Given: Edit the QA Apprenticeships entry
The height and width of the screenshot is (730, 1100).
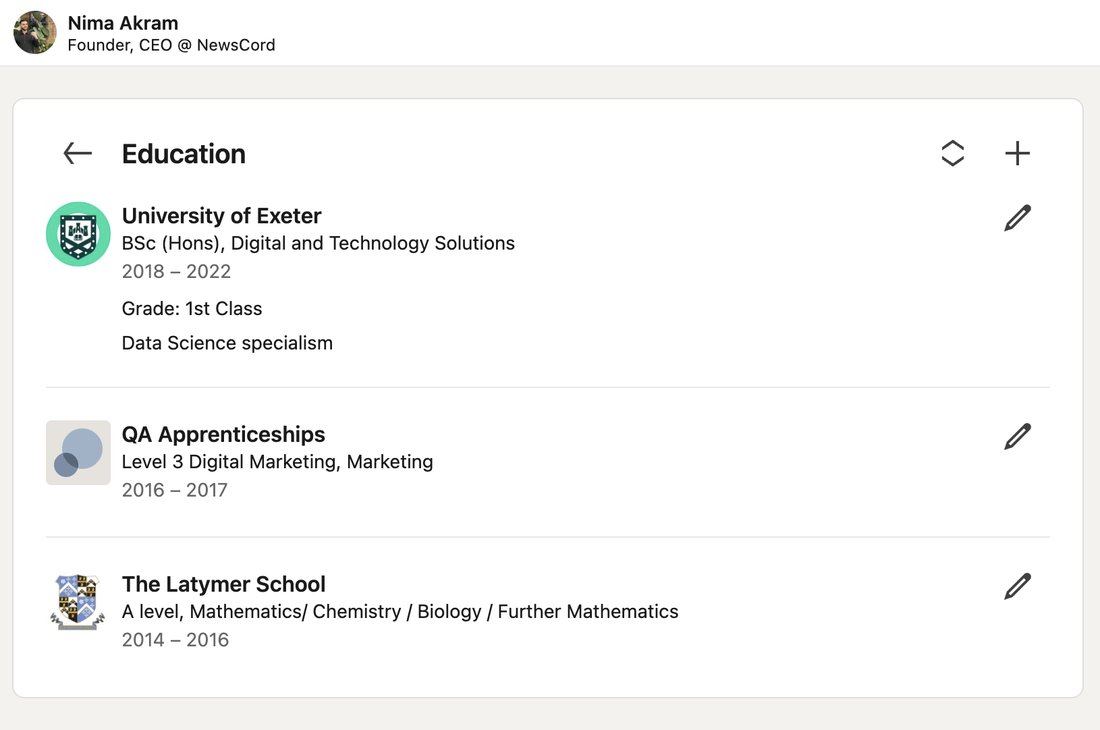Looking at the screenshot, I should (x=1017, y=436).
